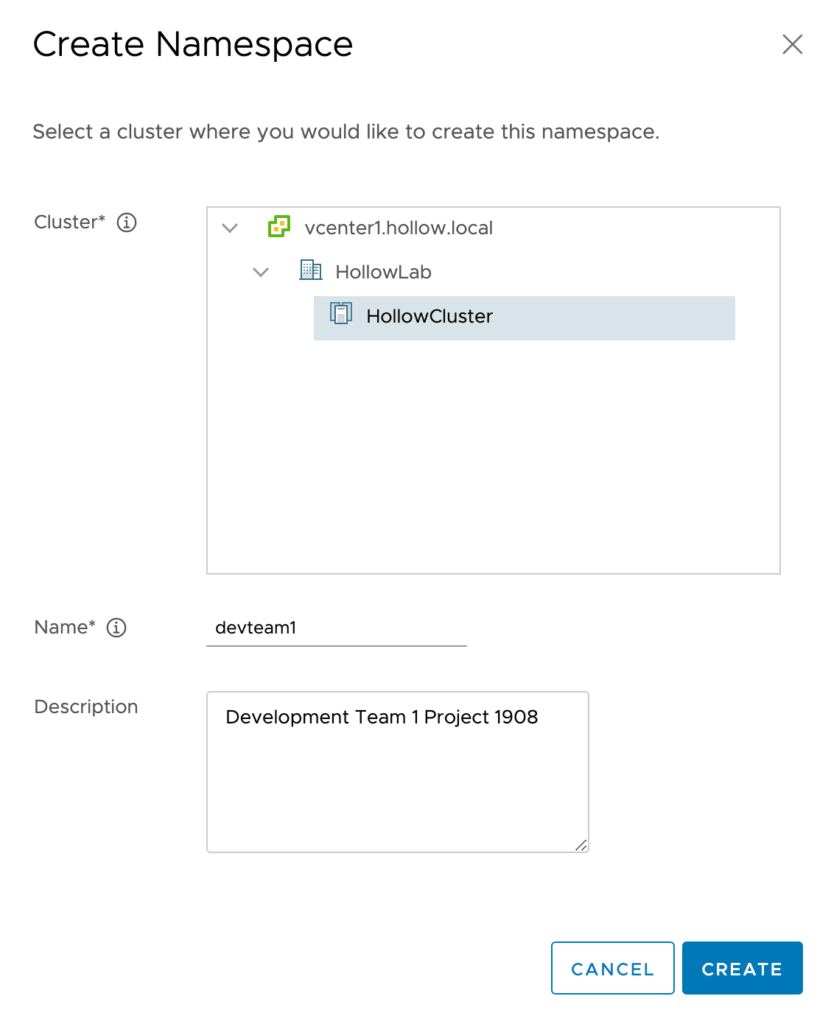
Task: Select the HollowCluster text in the tree
Action: pyautogui.click(x=429, y=316)
